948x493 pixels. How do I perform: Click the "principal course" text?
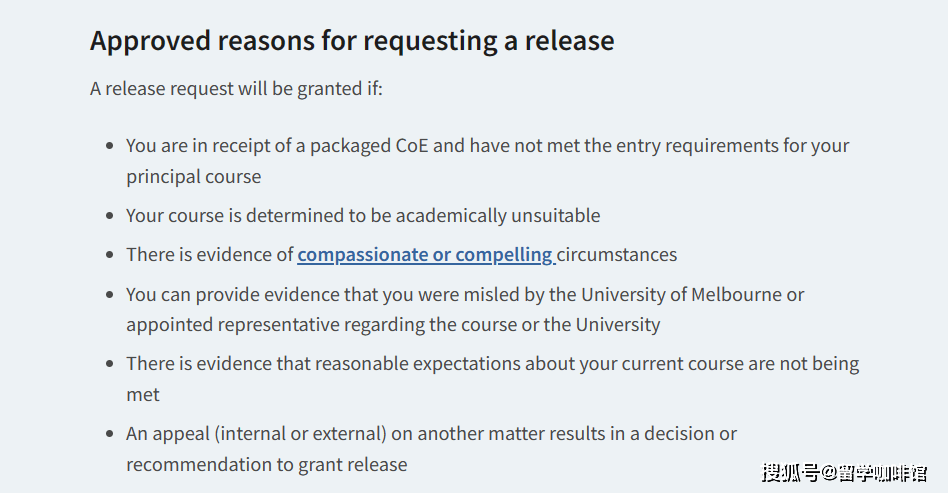(x=193, y=177)
